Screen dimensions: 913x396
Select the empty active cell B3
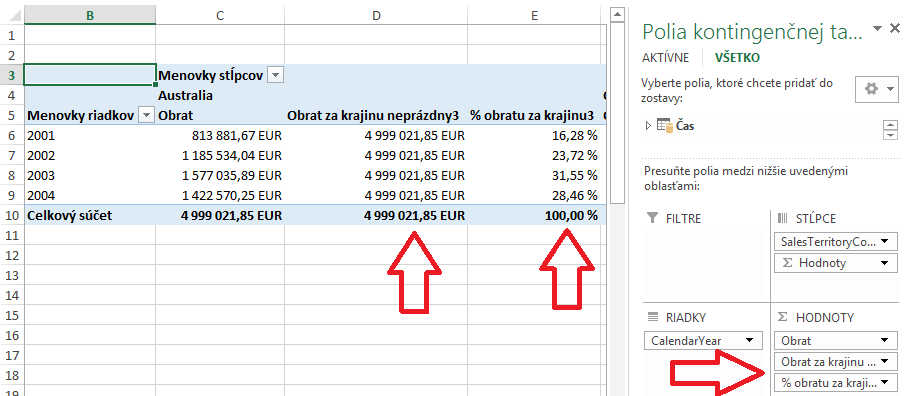tap(90, 75)
